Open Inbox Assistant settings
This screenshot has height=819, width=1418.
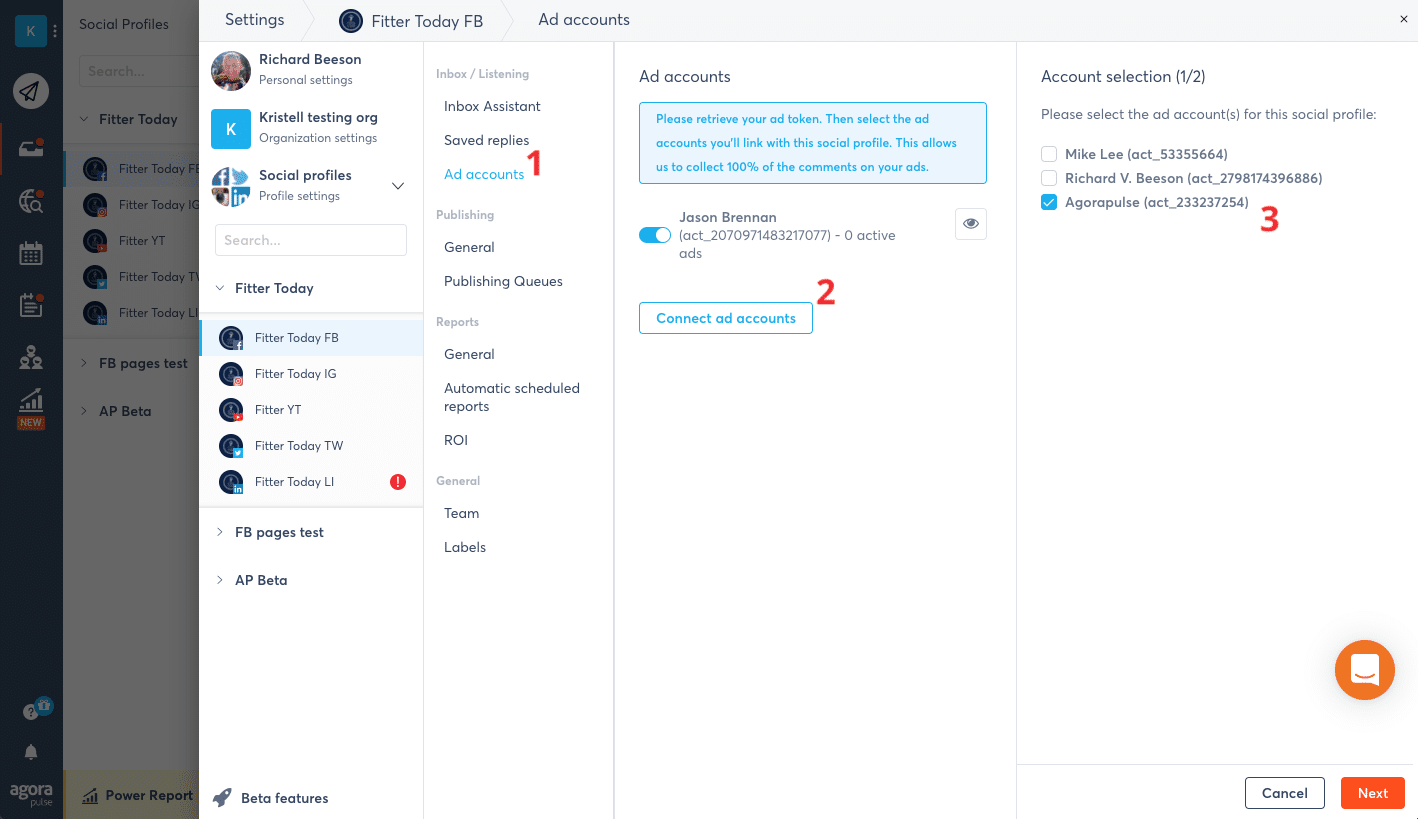pos(492,106)
